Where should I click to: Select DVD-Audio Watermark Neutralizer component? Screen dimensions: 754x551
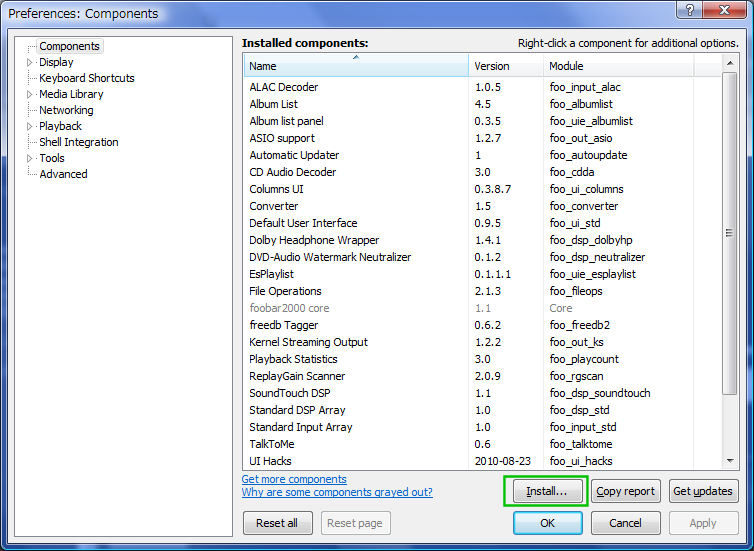tap(483, 257)
